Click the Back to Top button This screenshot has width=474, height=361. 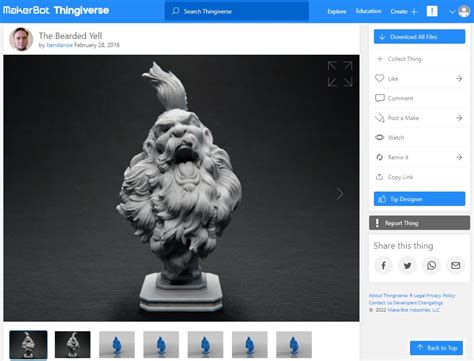[x=436, y=348]
